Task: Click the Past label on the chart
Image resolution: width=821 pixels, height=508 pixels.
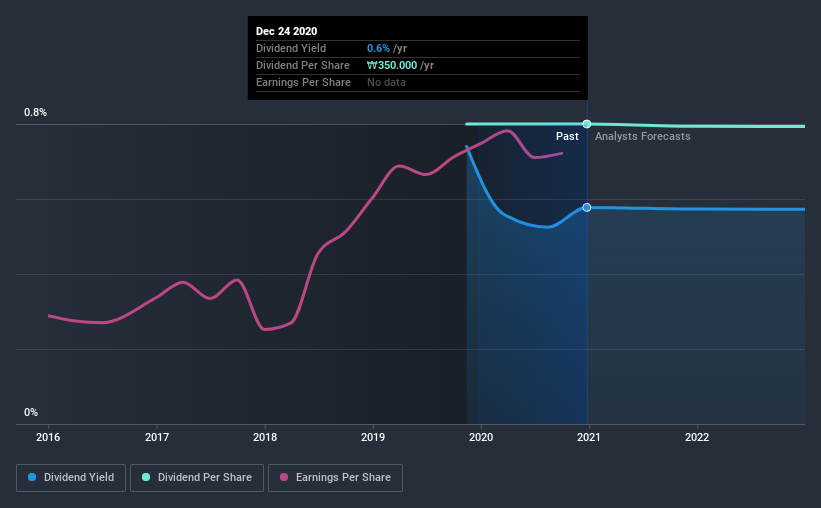Action: tap(567, 136)
